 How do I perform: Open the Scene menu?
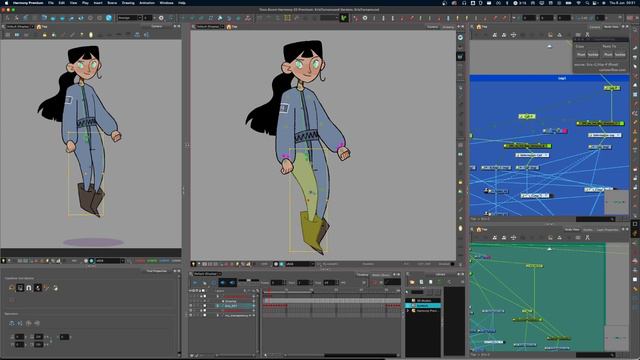[x=112, y=2]
